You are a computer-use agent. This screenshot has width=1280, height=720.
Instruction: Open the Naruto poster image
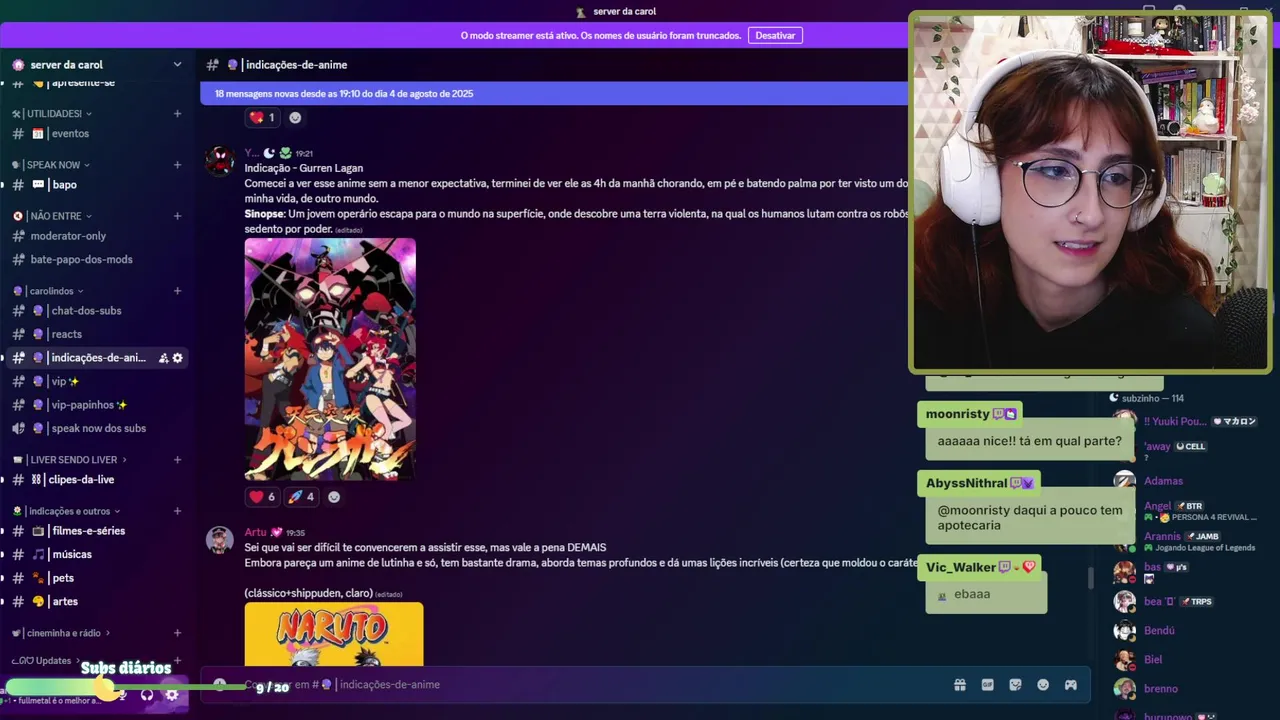(334, 634)
